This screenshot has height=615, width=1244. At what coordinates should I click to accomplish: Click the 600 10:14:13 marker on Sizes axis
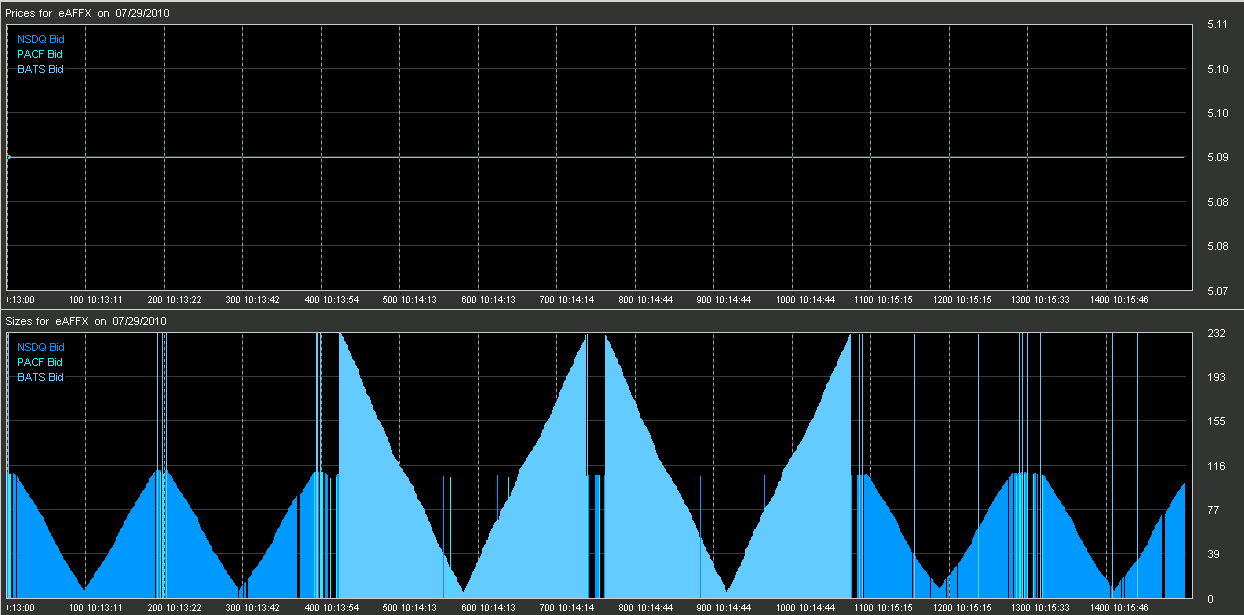coord(488,607)
